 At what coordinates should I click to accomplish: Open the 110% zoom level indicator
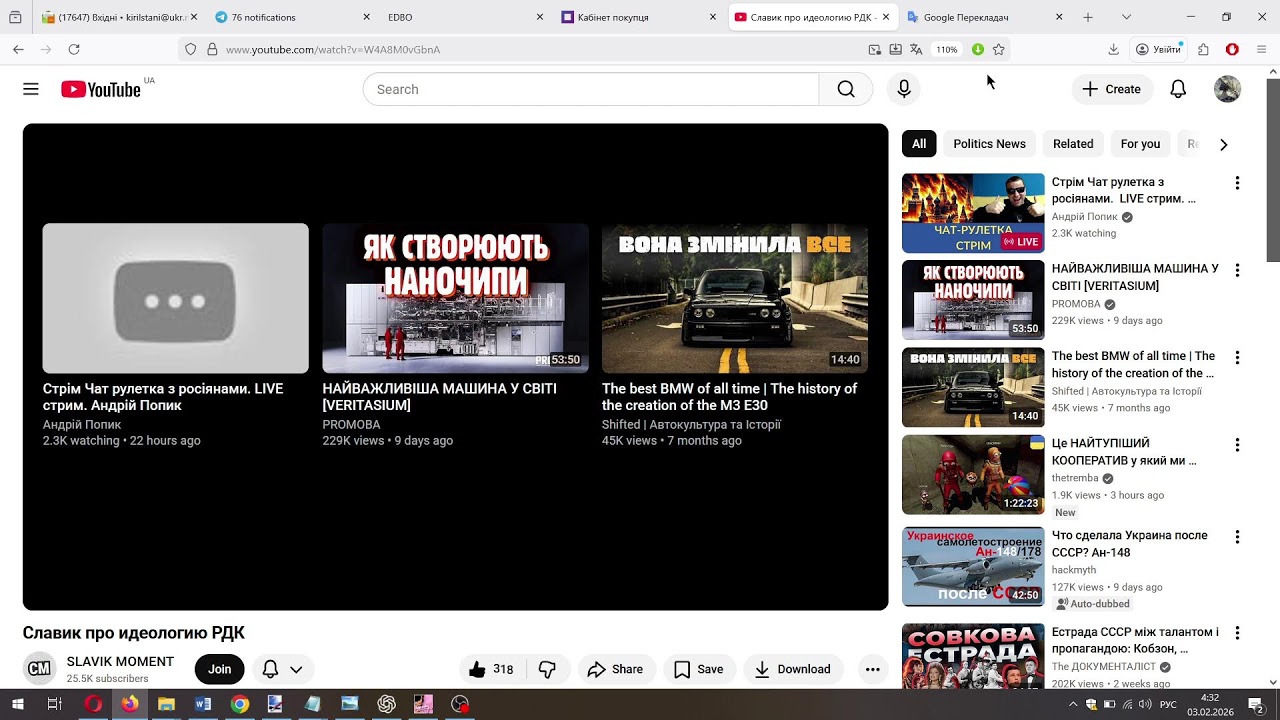(x=947, y=49)
